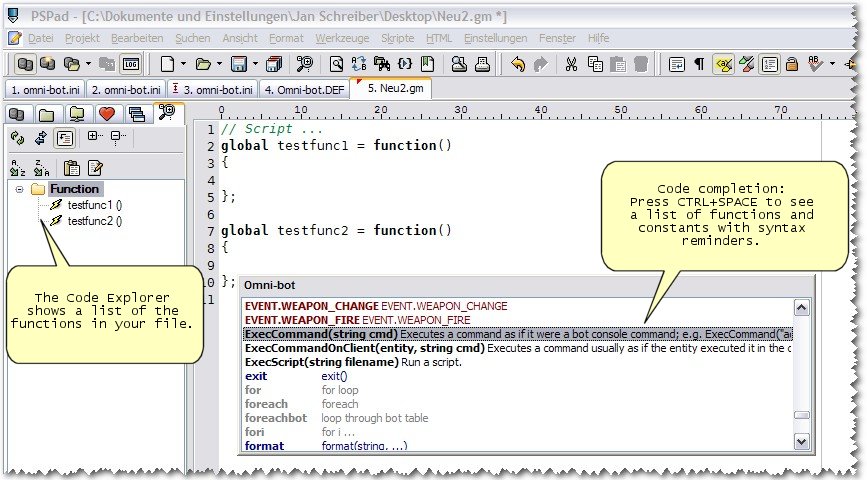
Task: Select testfunc2 () in code explorer
Action: point(95,221)
